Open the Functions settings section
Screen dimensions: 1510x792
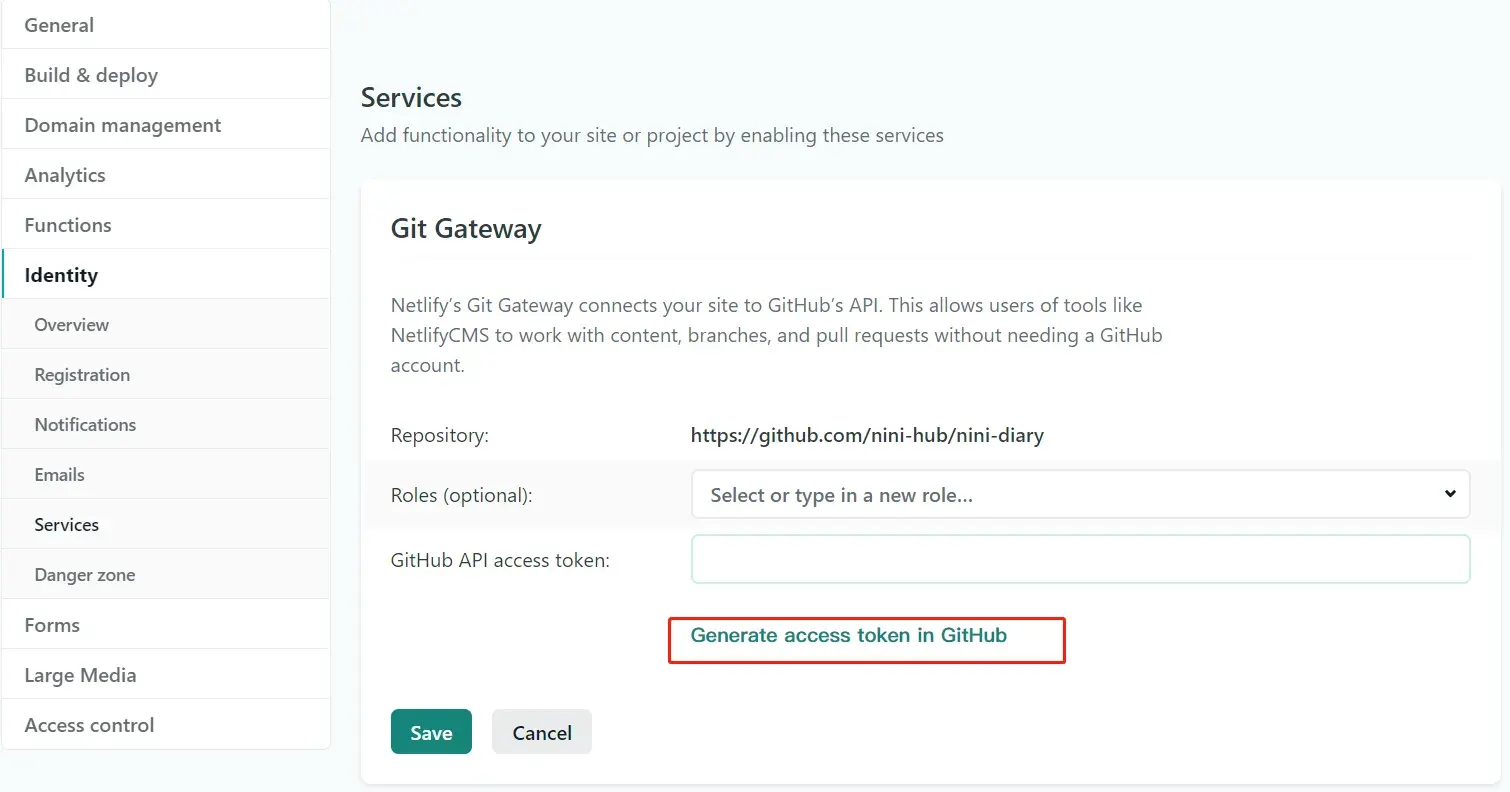tap(165, 225)
